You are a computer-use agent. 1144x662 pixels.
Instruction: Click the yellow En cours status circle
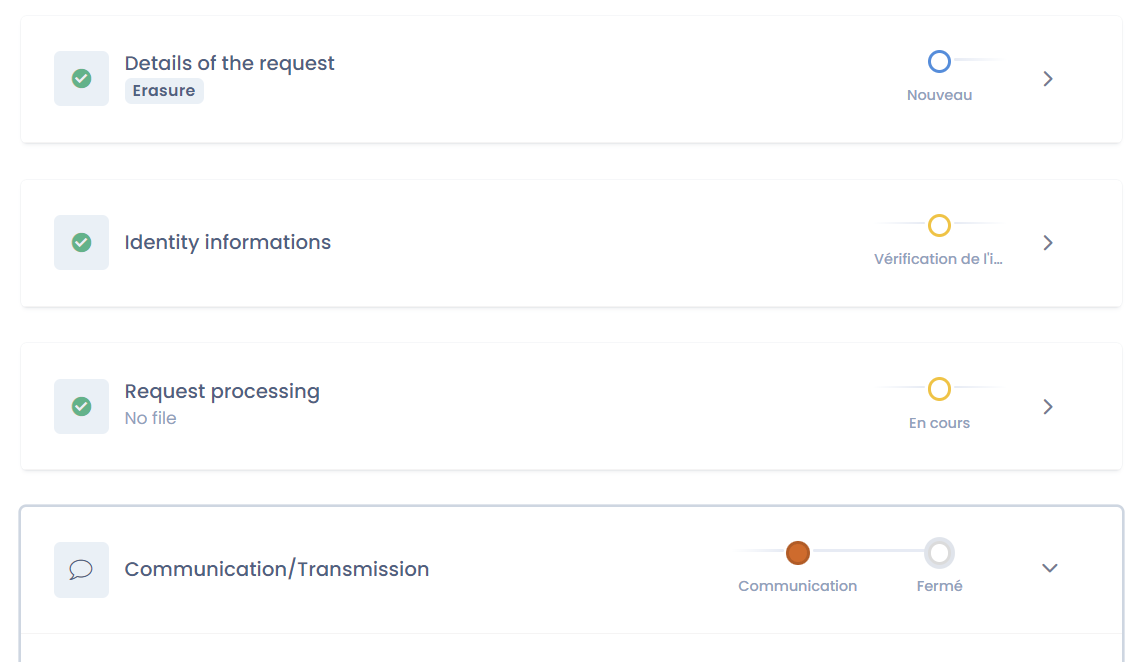pos(939,389)
